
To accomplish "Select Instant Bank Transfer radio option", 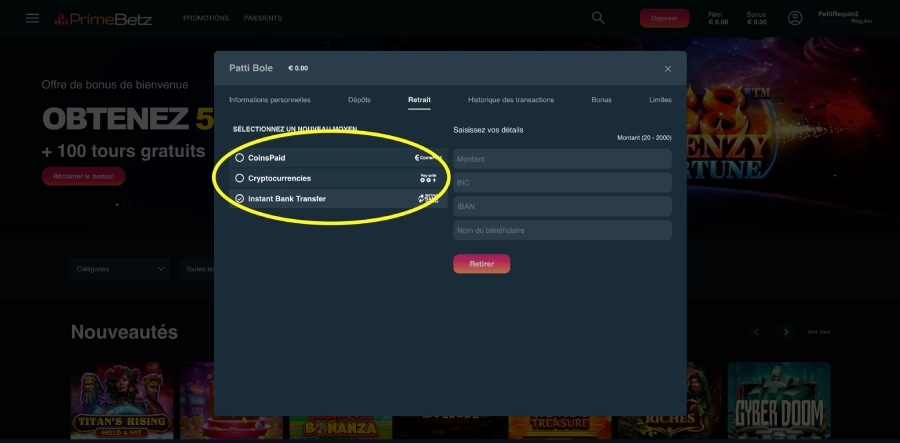I will (x=240, y=199).
